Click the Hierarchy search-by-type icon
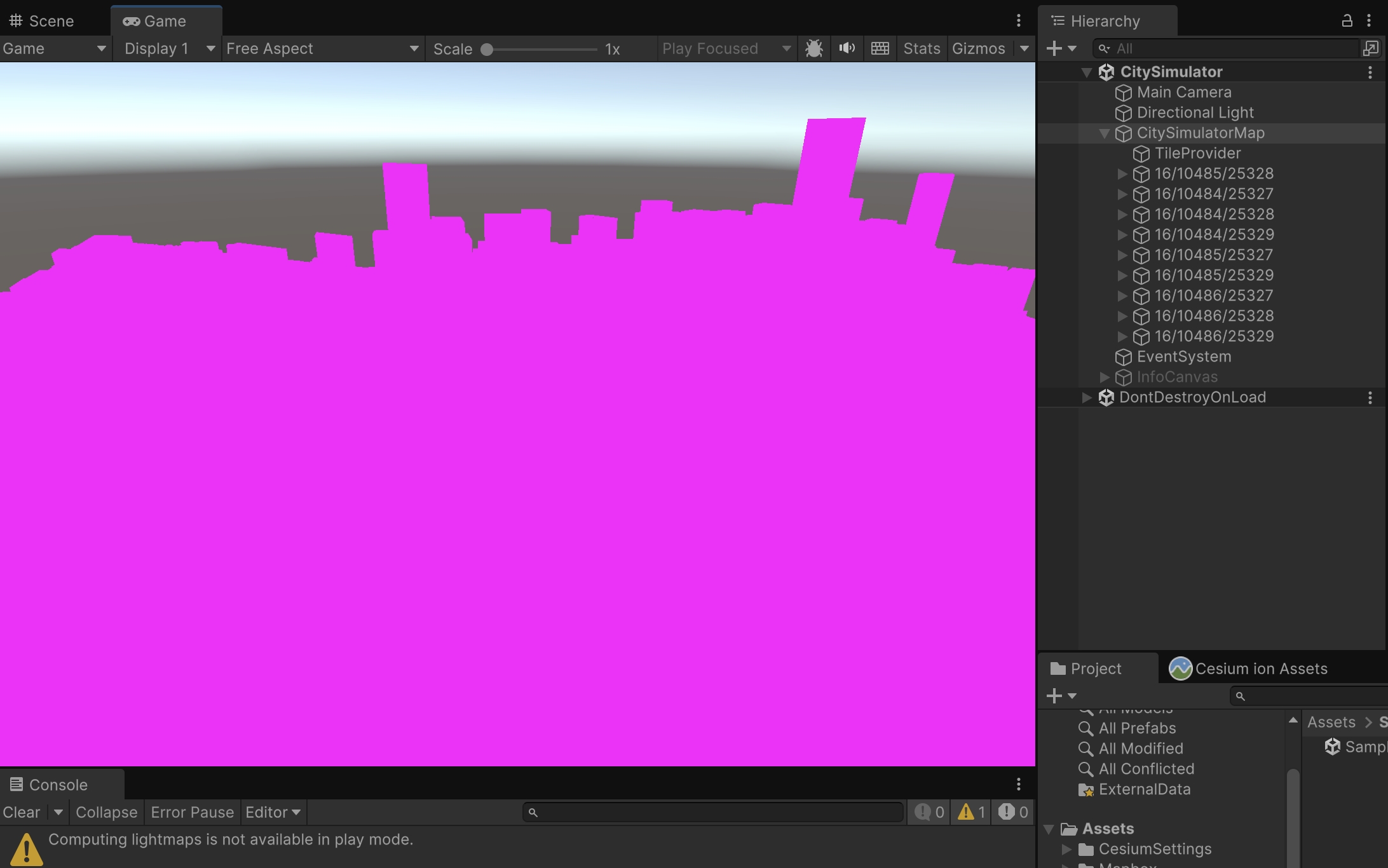The height and width of the screenshot is (868, 1388). click(x=1371, y=48)
